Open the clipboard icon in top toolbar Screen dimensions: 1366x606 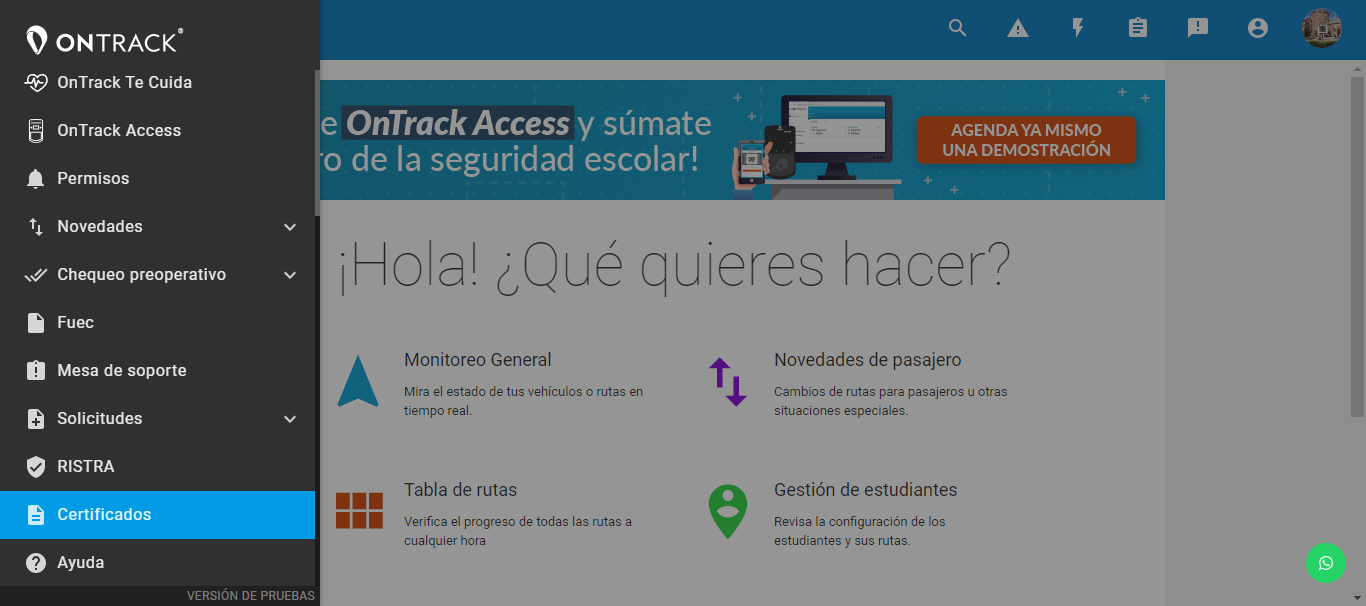click(x=1137, y=28)
